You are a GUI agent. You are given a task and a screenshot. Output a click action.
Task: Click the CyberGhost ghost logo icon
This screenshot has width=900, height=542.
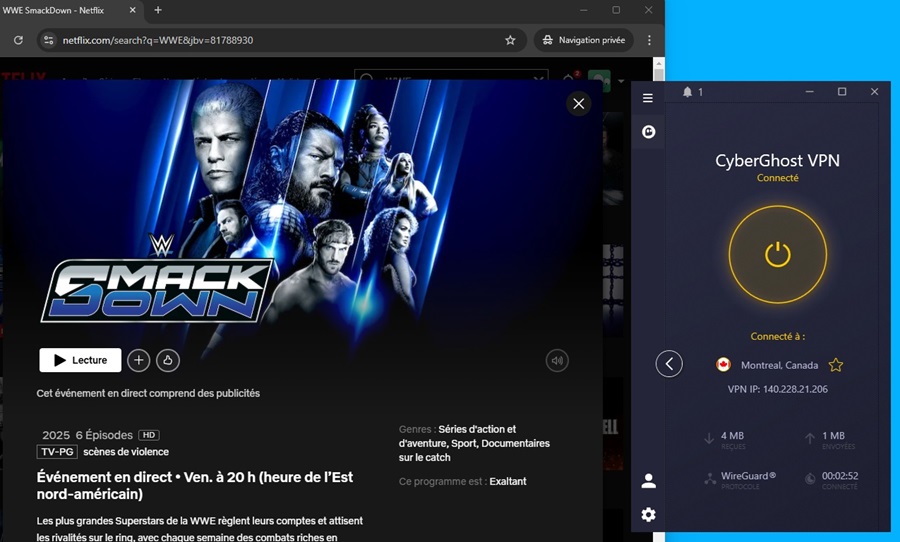[649, 132]
